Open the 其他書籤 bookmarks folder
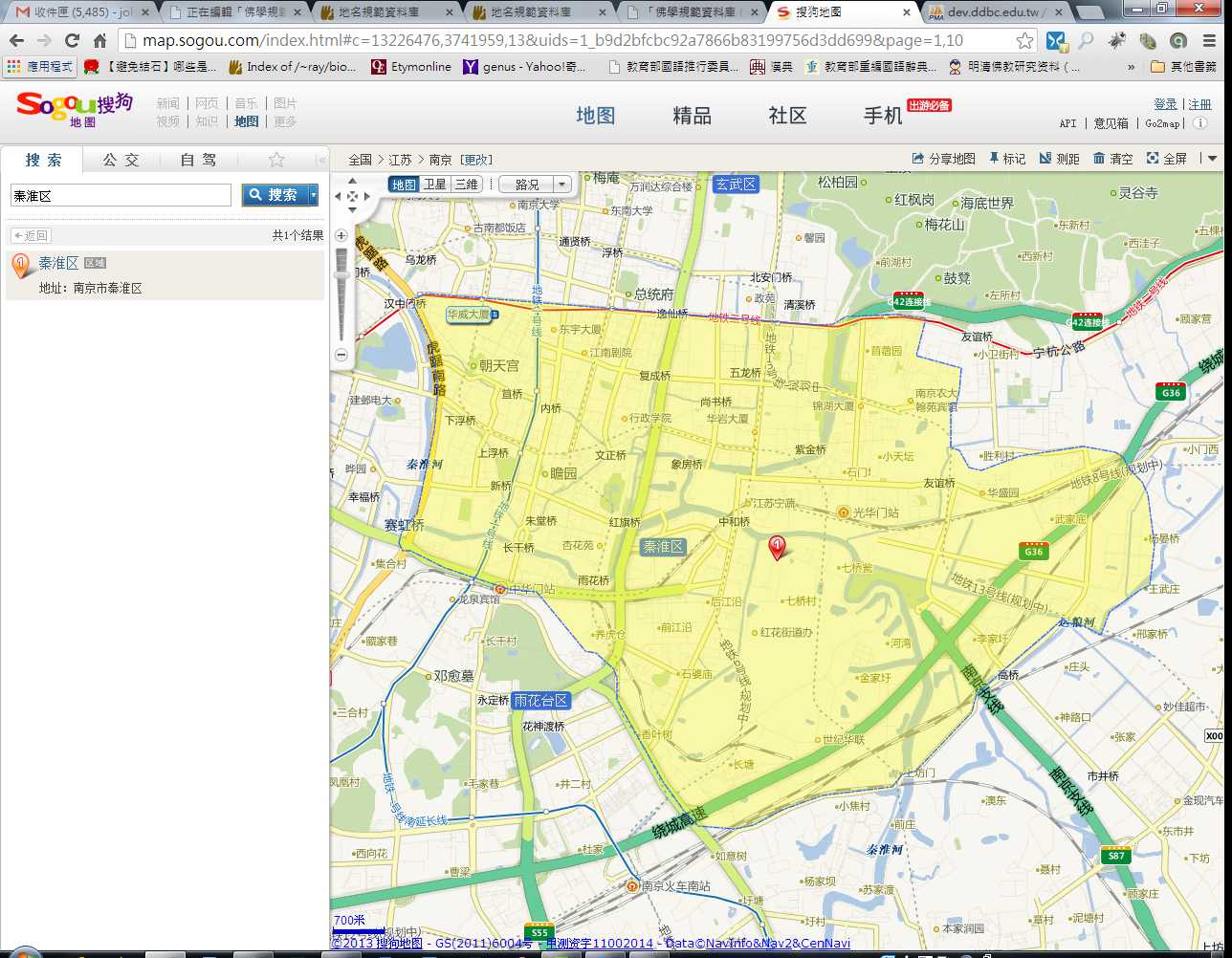The width and height of the screenshot is (1232, 958). tap(1184, 67)
